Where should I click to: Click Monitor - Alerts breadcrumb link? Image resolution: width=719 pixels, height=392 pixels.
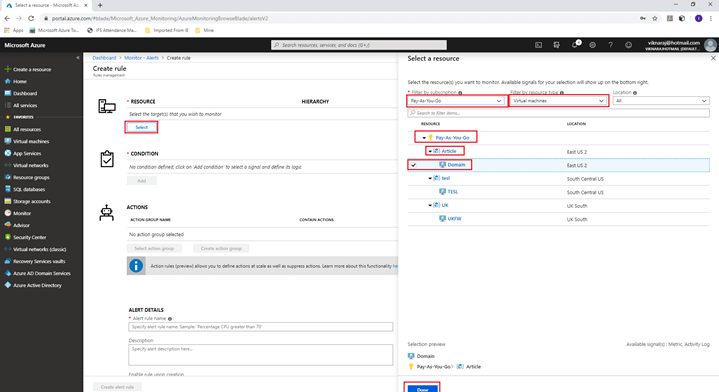(141, 58)
